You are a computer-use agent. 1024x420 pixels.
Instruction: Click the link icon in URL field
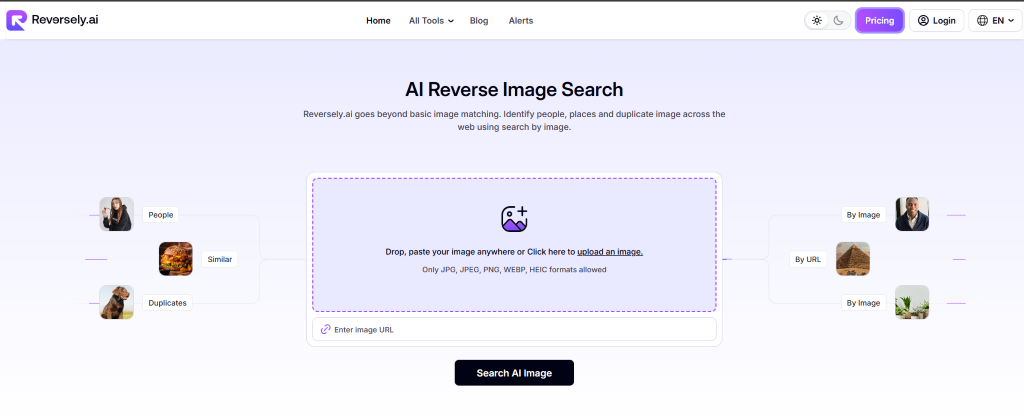tap(325, 329)
